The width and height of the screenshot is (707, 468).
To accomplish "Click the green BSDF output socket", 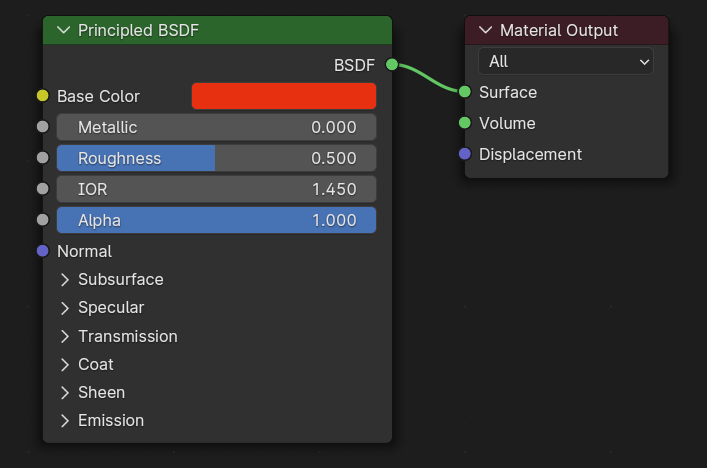I will tap(392, 65).
